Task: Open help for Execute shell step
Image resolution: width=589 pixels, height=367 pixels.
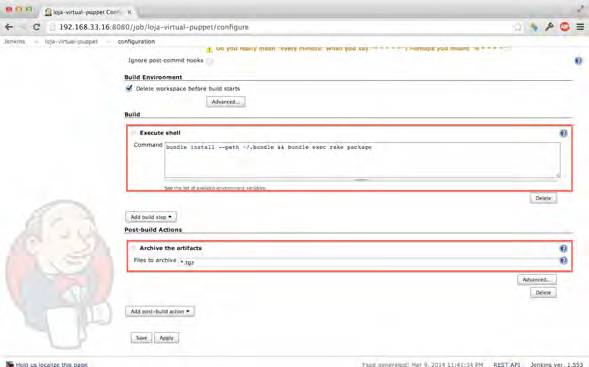Action: [x=563, y=133]
